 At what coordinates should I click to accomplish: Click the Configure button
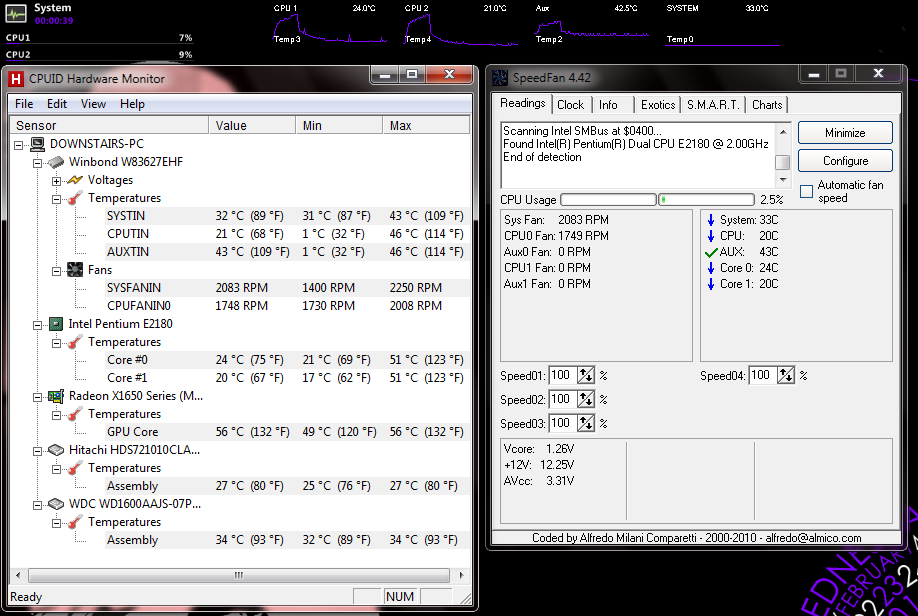845,161
